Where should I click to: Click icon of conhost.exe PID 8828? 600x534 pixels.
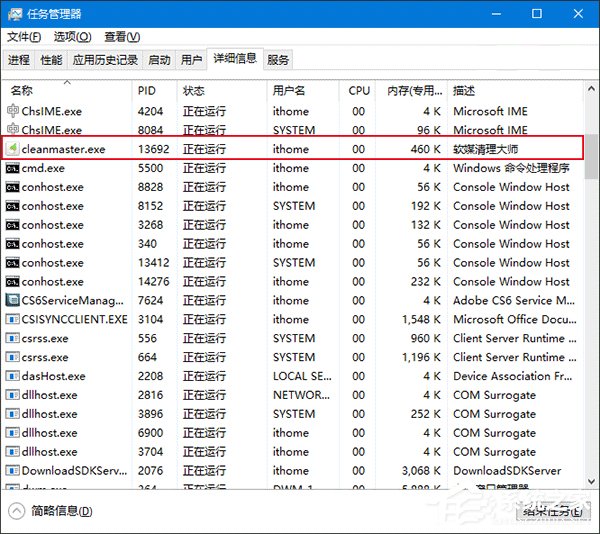[x=13, y=187]
